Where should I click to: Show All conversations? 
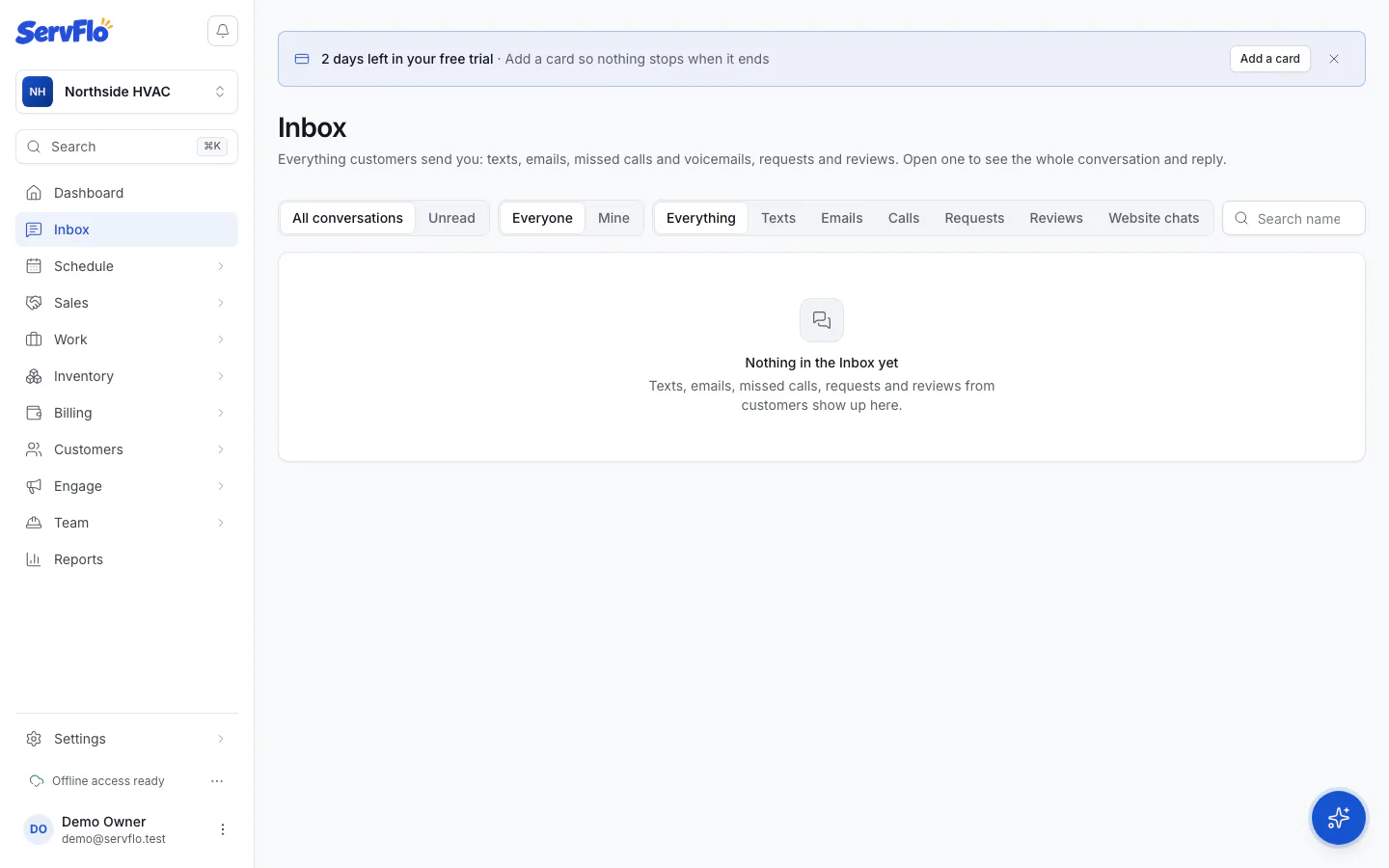coord(347,218)
